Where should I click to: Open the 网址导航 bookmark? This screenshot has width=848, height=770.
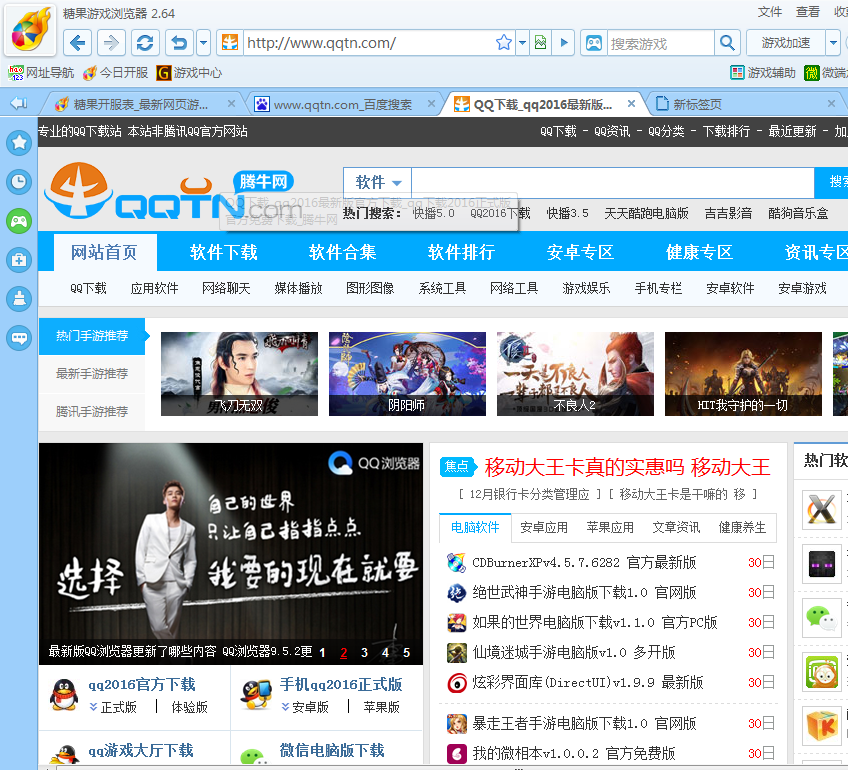(41, 72)
